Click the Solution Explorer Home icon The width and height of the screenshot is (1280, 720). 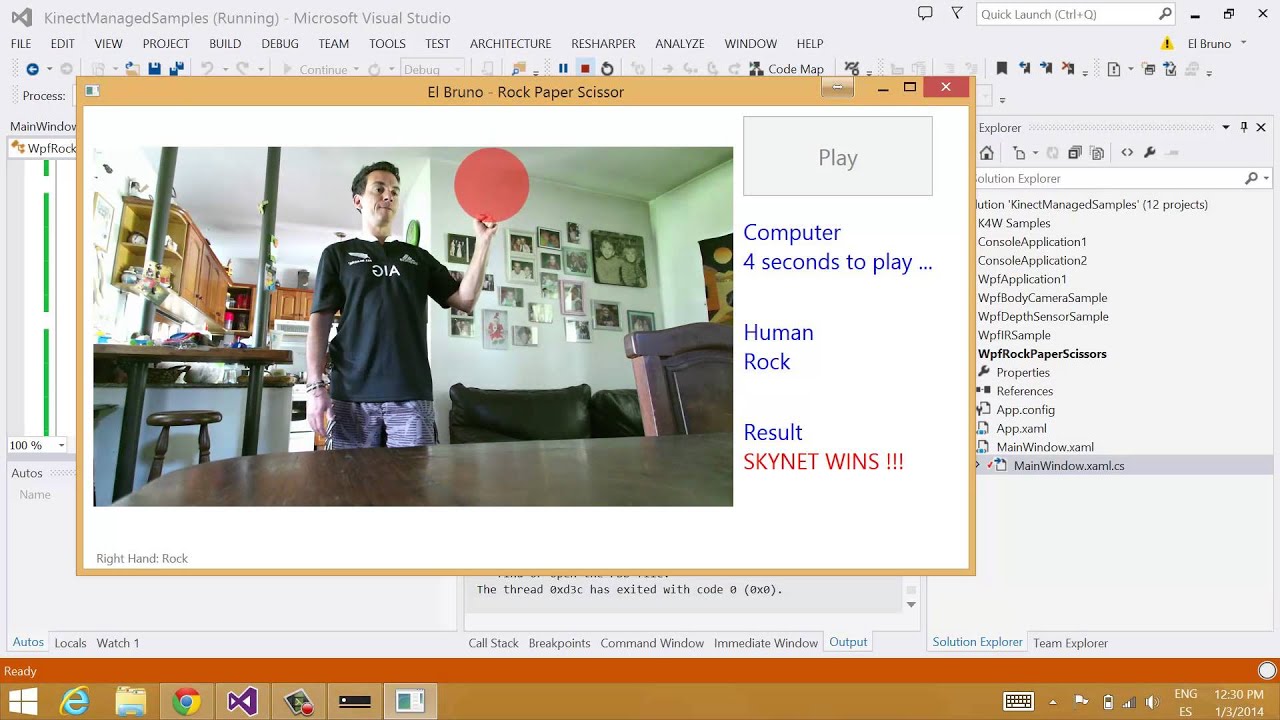click(x=987, y=153)
